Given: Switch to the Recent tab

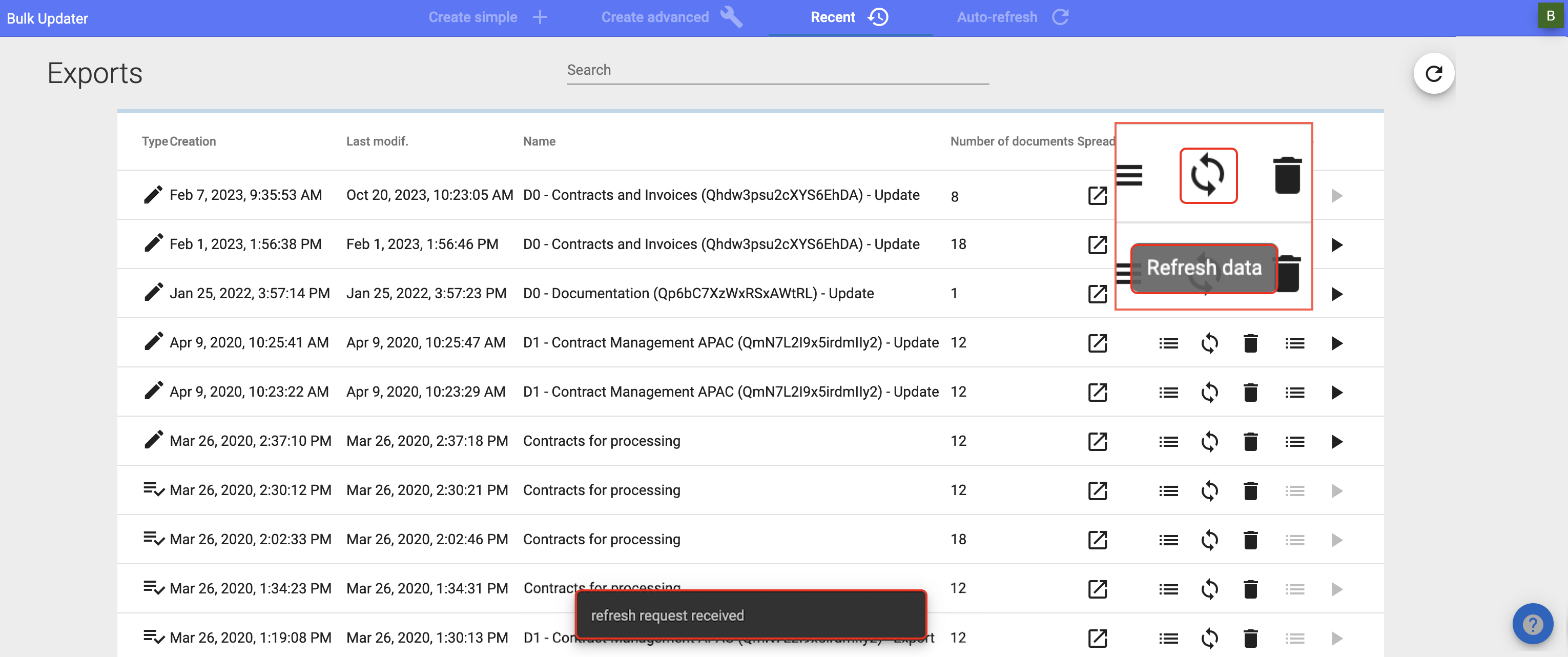Looking at the screenshot, I should pyautogui.click(x=850, y=17).
